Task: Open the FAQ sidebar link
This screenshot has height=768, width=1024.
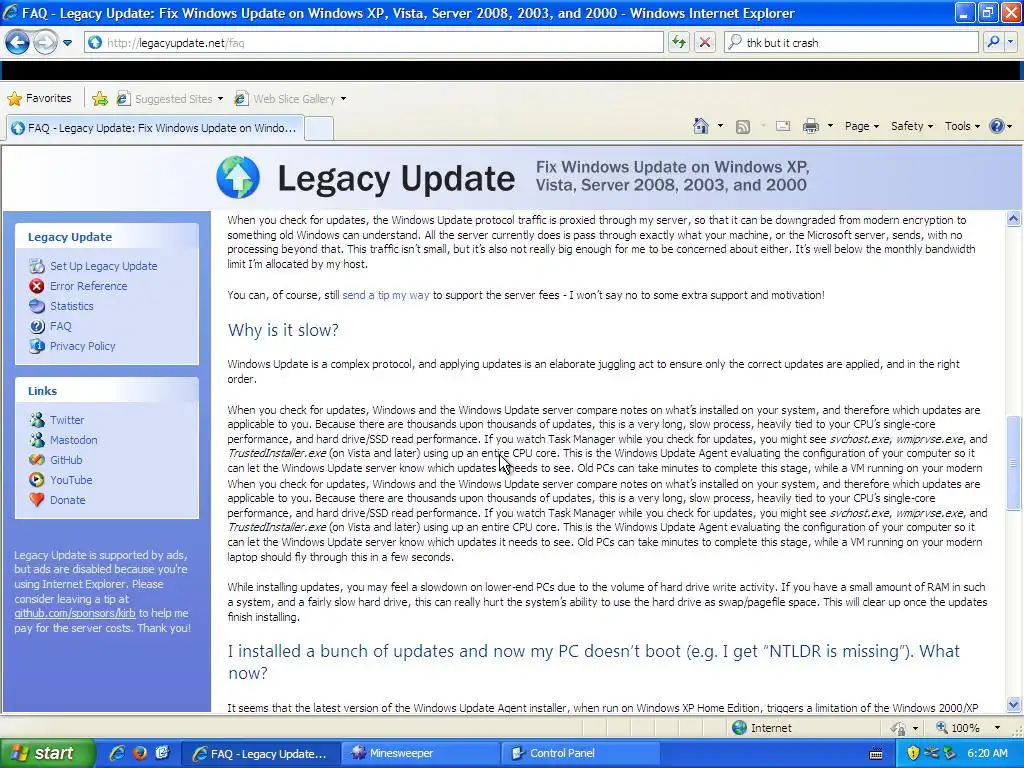Action: click(60, 326)
